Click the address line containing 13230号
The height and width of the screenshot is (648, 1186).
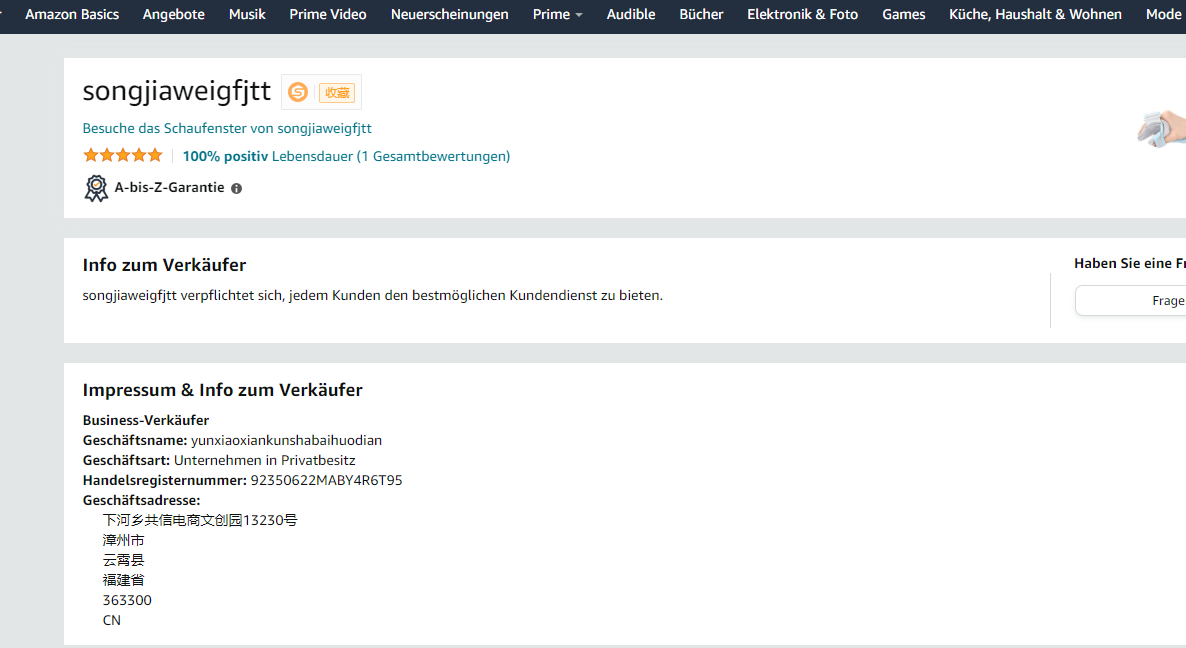click(x=200, y=520)
